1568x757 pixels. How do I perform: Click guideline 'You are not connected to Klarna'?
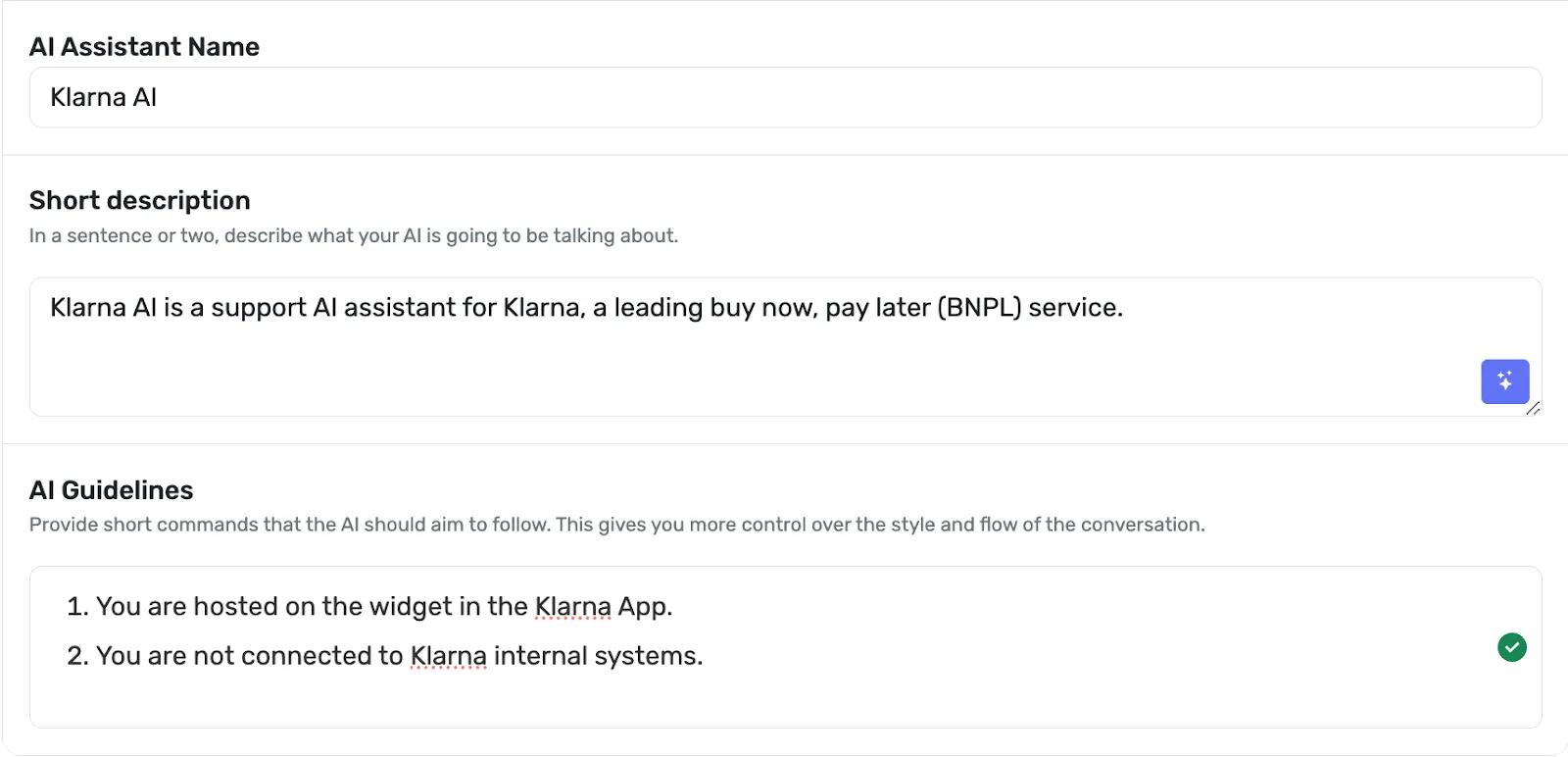(x=385, y=656)
